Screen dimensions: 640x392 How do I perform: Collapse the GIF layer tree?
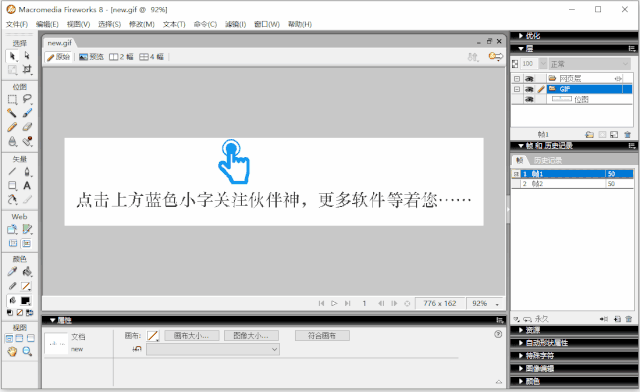coord(517,89)
